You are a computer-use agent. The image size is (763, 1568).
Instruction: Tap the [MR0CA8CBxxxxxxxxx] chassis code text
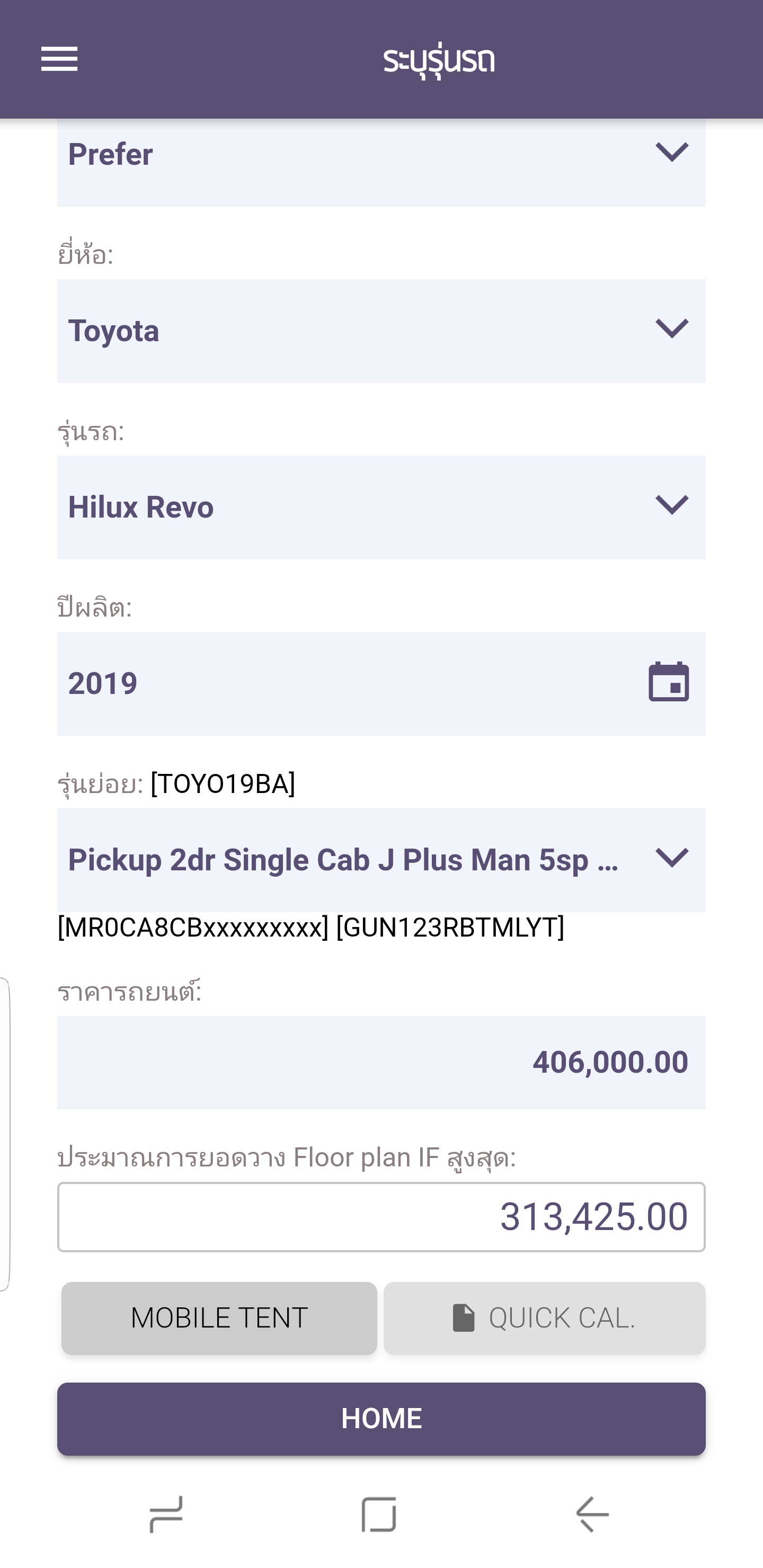click(x=193, y=927)
